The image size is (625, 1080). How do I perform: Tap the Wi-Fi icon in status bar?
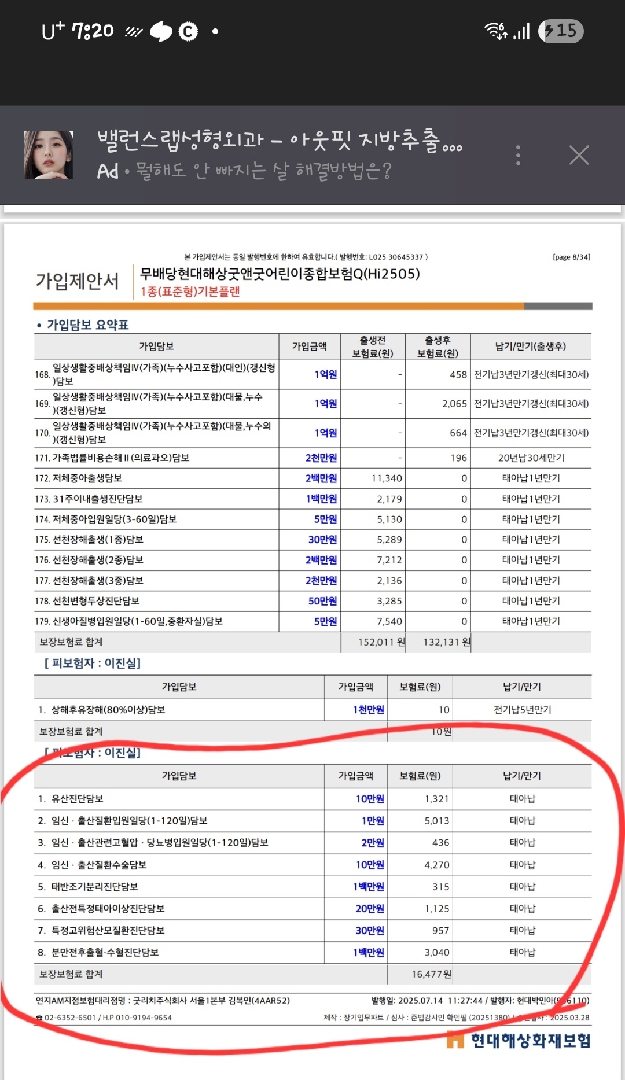[x=493, y=31]
